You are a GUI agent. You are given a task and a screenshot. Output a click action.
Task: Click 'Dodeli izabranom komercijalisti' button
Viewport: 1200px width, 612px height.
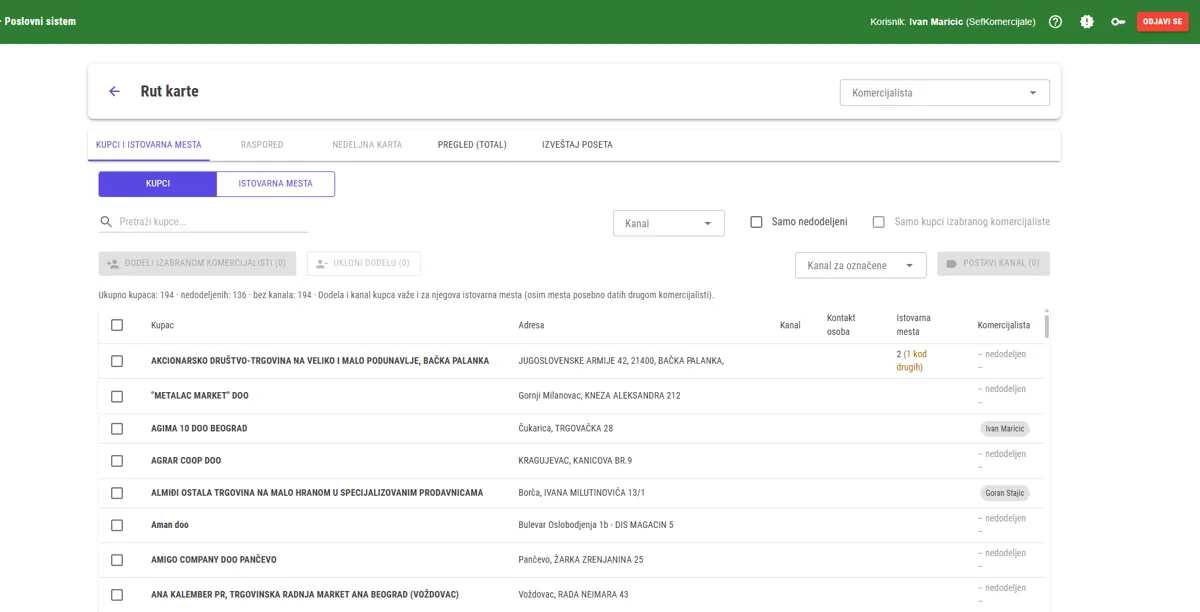pos(197,264)
